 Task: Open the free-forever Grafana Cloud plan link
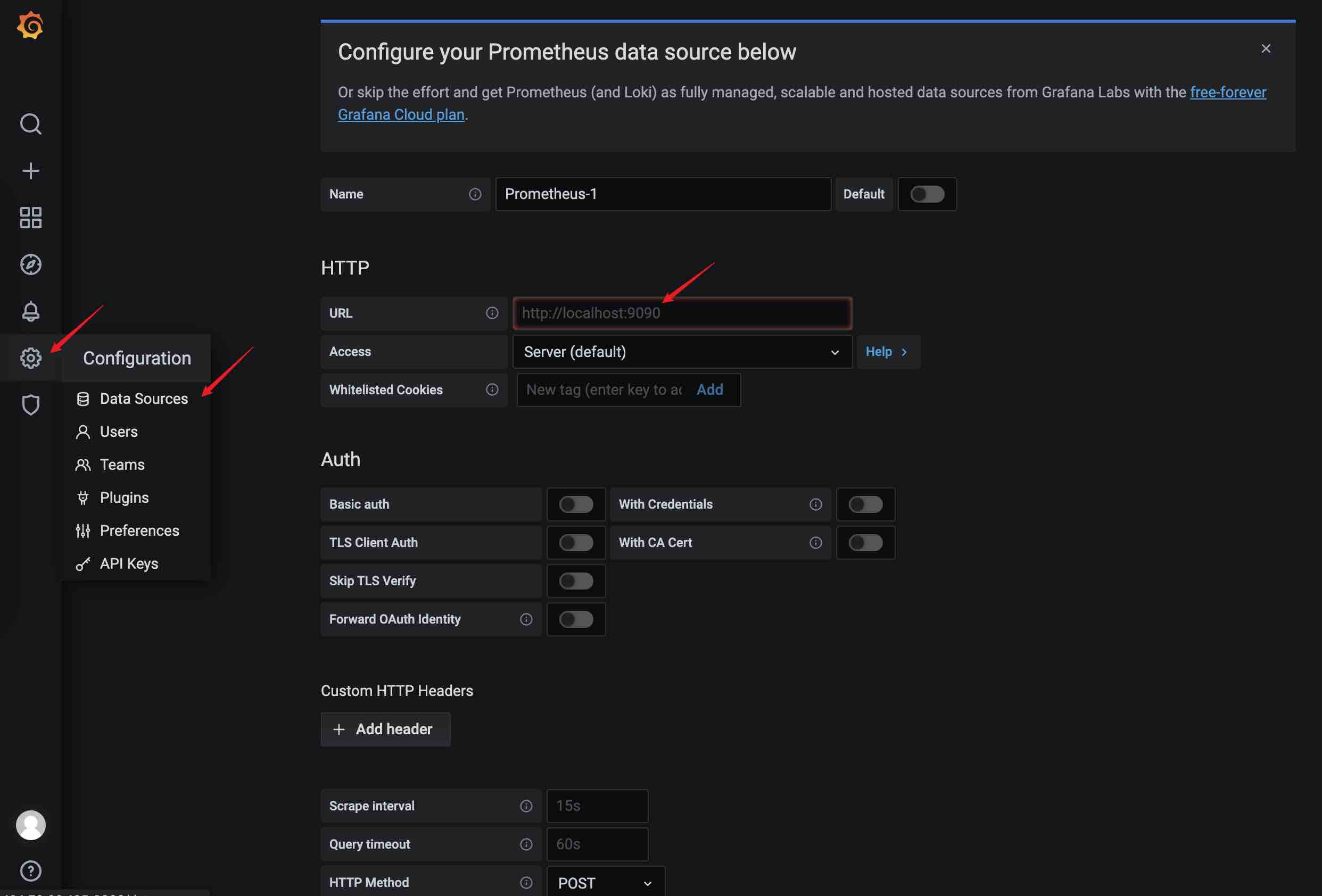pyautogui.click(x=1228, y=92)
